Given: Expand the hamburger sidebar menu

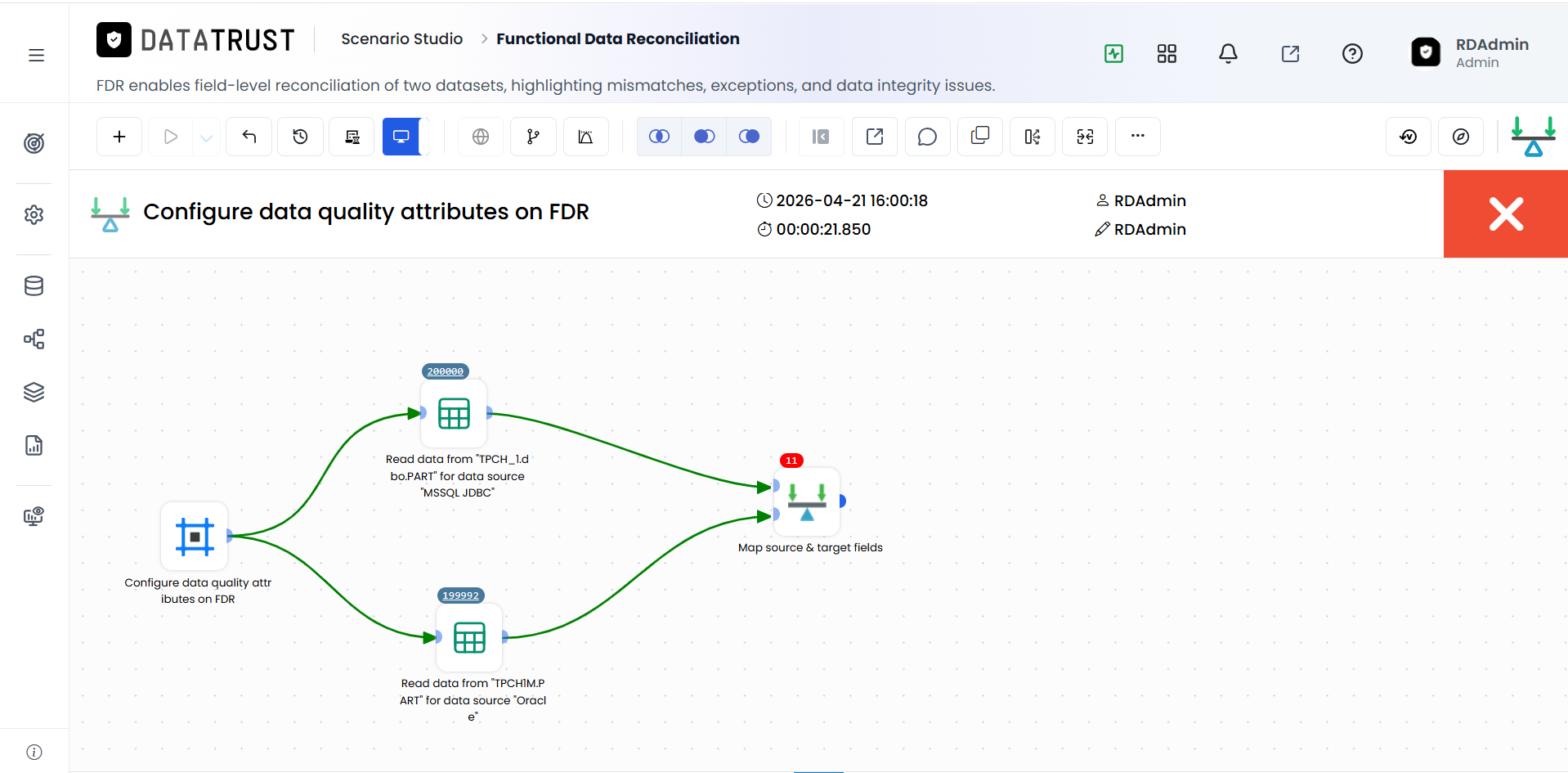Looking at the screenshot, I should tap(36, 55).
